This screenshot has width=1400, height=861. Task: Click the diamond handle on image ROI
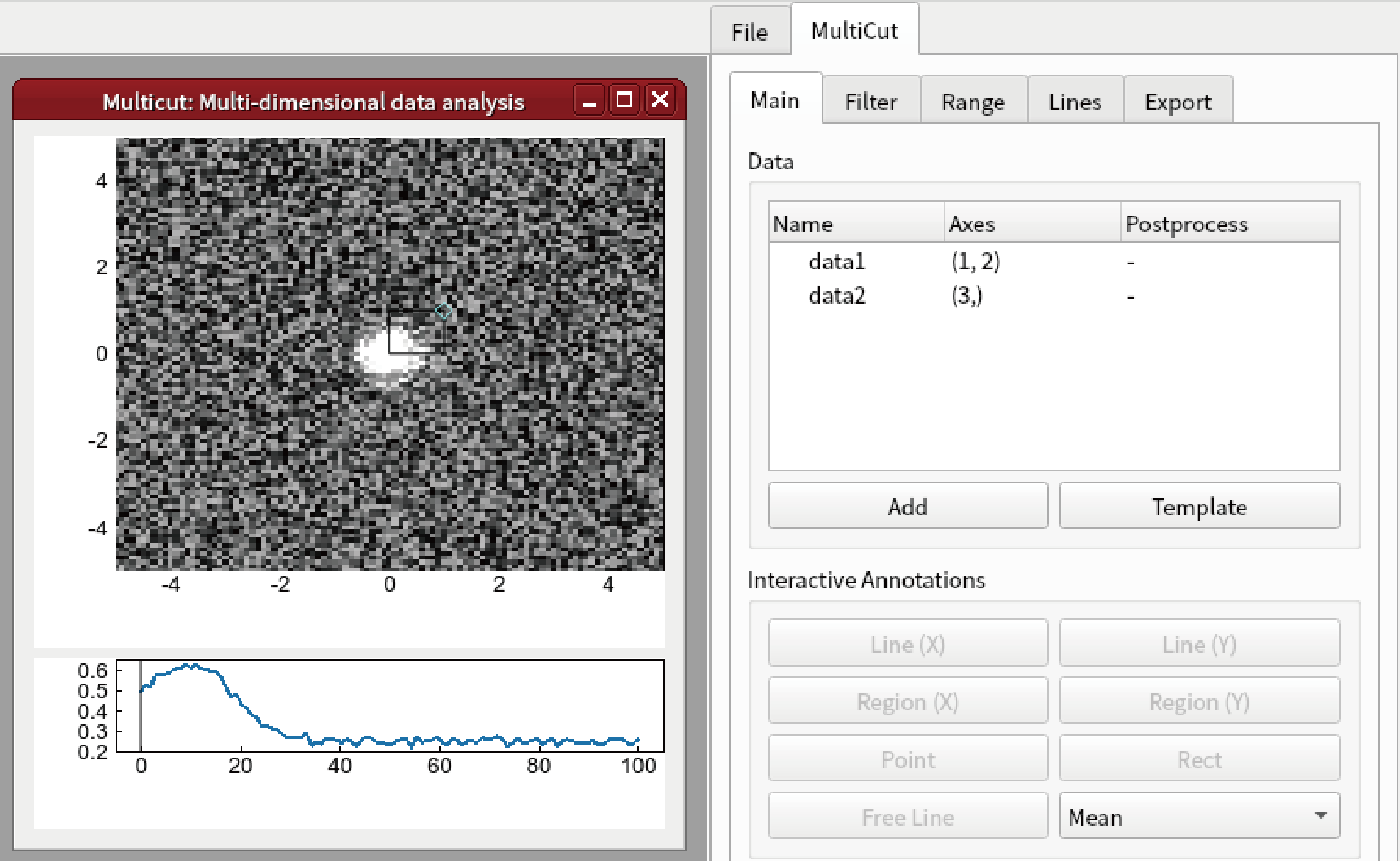coord(443,311)
